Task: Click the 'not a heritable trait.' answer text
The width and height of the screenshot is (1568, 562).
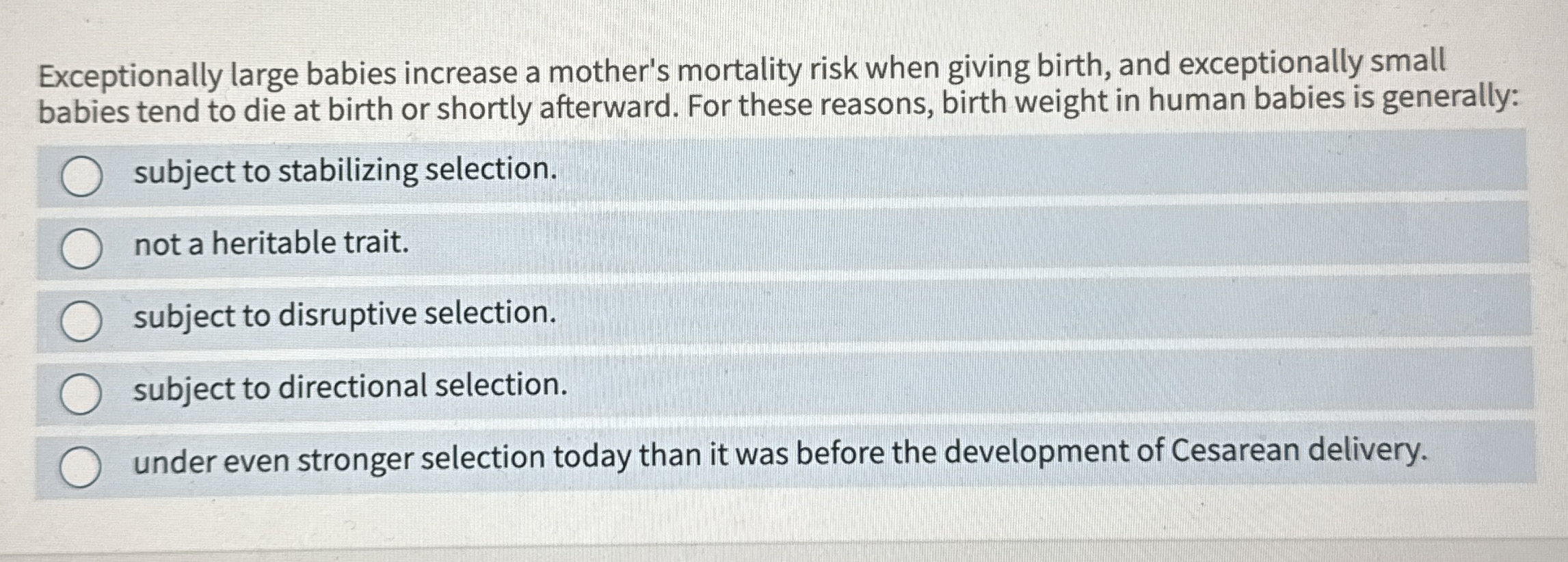Action: coord(271,243)
